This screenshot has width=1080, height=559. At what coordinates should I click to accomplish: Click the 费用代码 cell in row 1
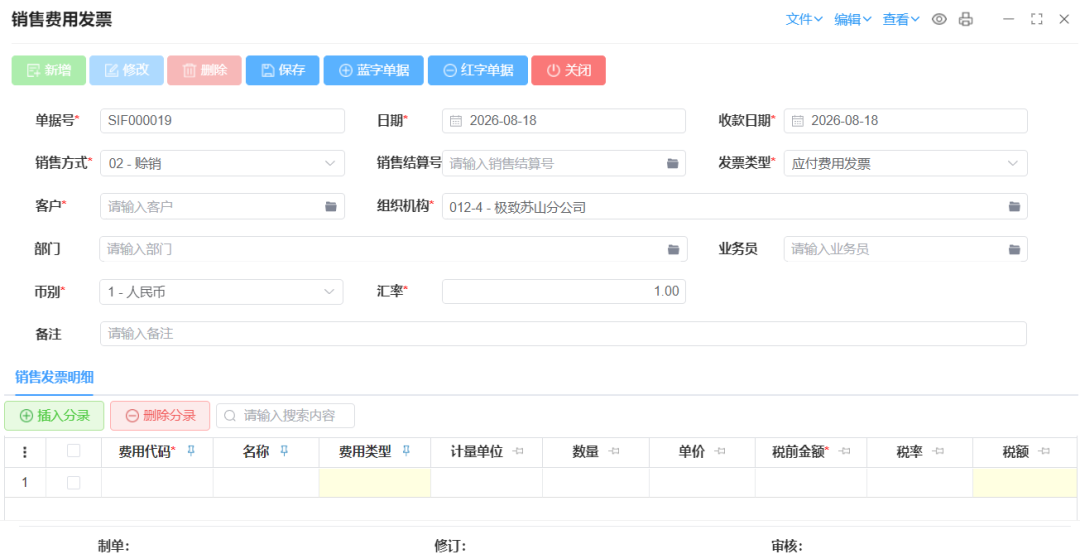pos(157,483)
